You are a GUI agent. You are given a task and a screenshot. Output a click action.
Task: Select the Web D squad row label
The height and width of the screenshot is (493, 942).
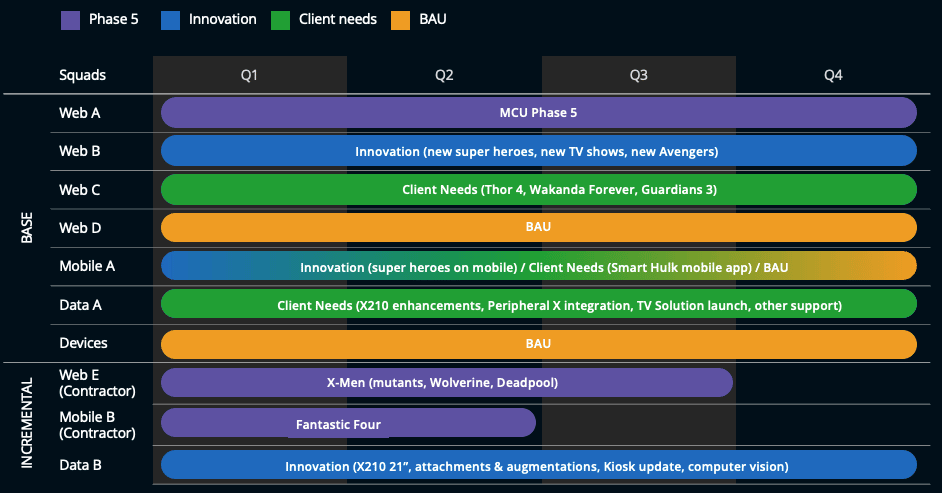[x=80, y=228]
